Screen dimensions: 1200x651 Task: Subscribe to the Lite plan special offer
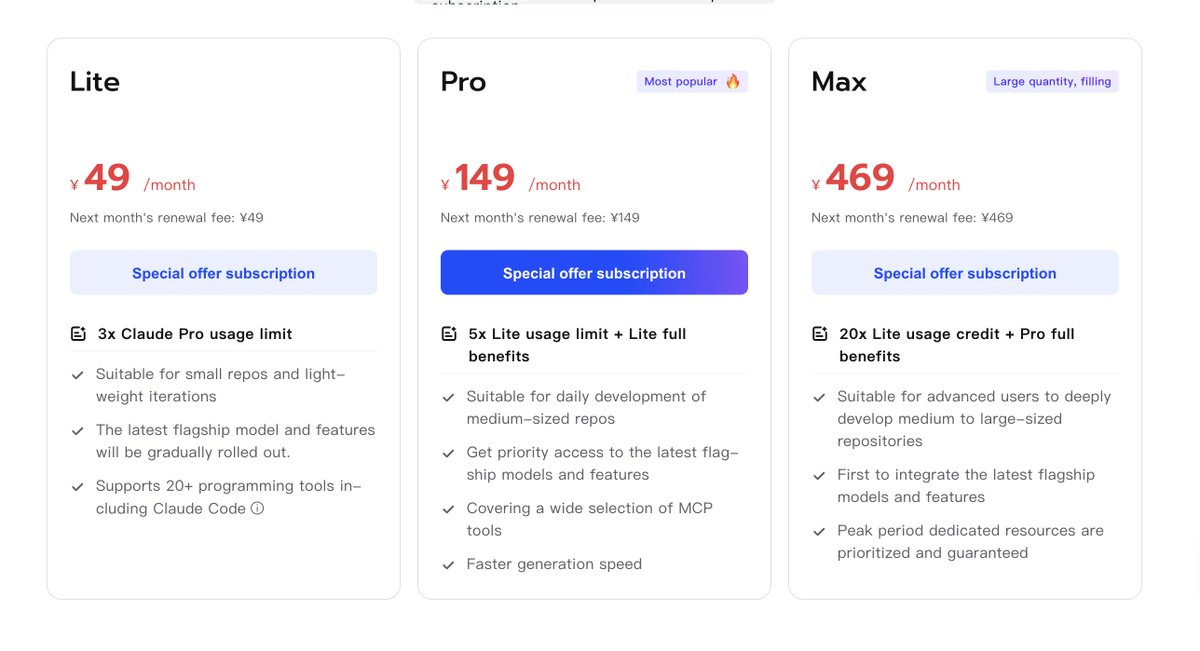tap(223, 273)
